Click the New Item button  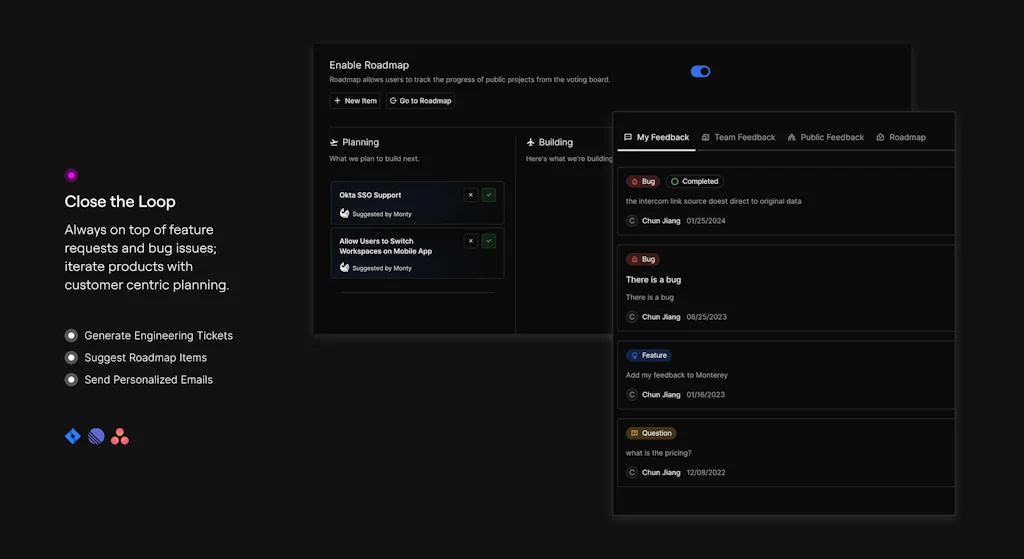[x=355, y=101]
